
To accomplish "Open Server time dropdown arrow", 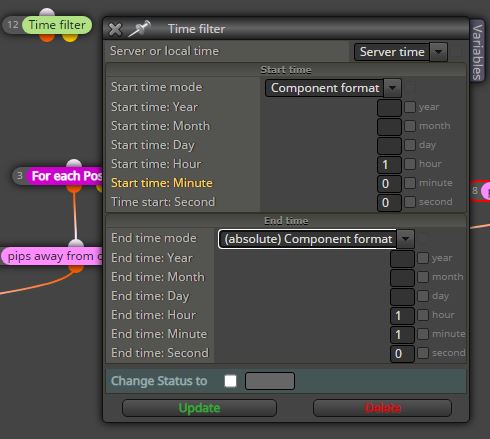I will (x=438, y=52).
